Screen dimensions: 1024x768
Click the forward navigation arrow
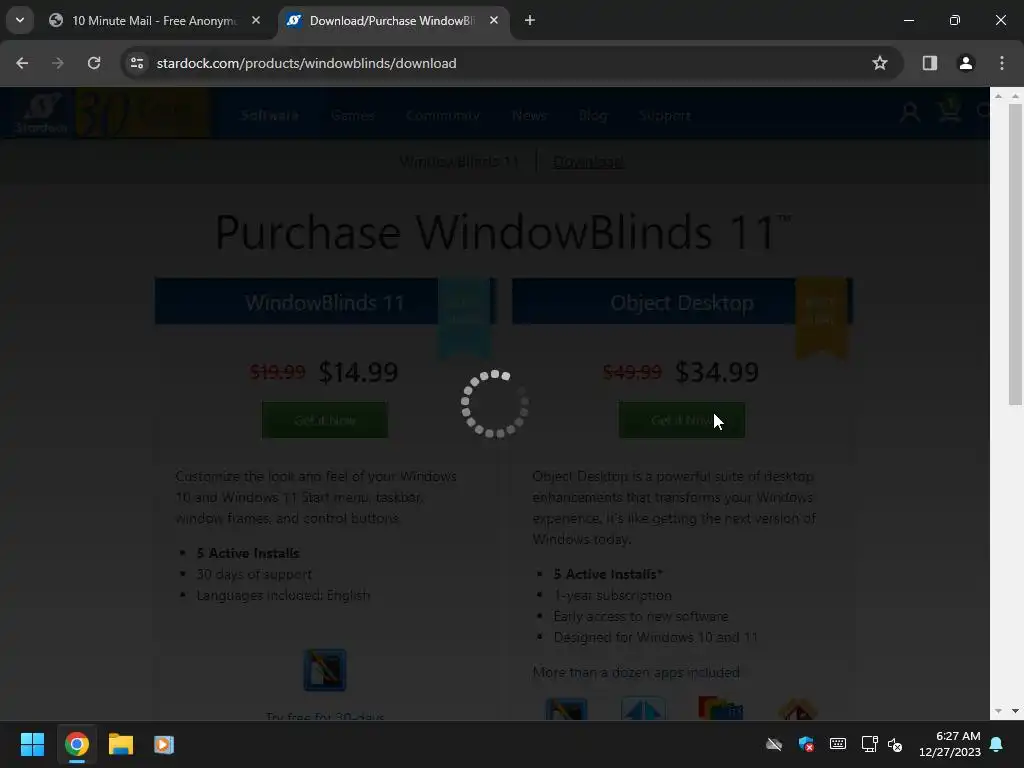58,63
